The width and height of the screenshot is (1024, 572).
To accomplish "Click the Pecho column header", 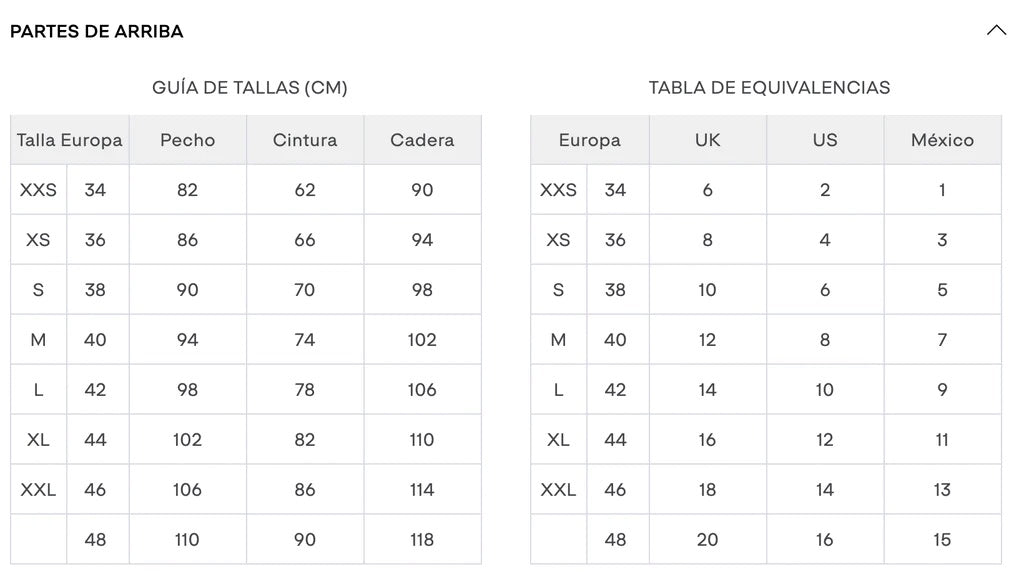I will 188,140.
